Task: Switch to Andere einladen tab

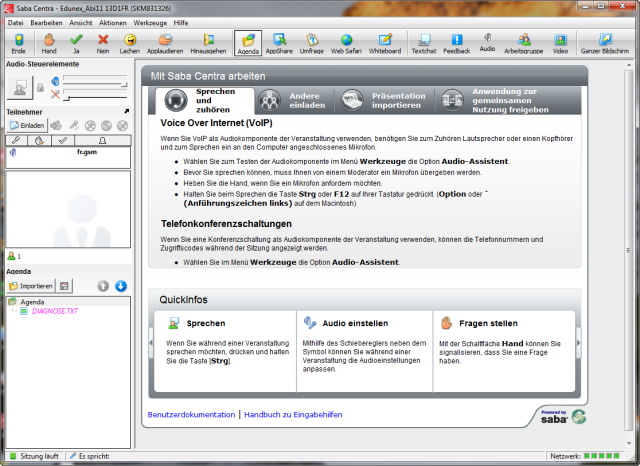Action: point(295,100)
